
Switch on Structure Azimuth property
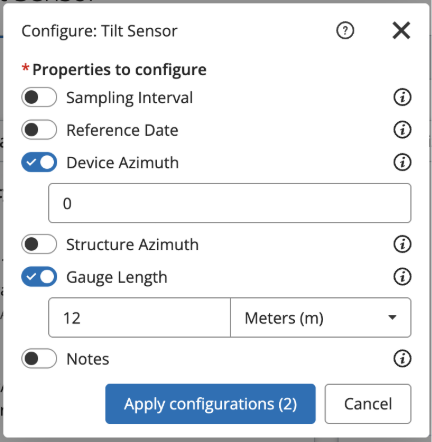(x=39, y=244)
